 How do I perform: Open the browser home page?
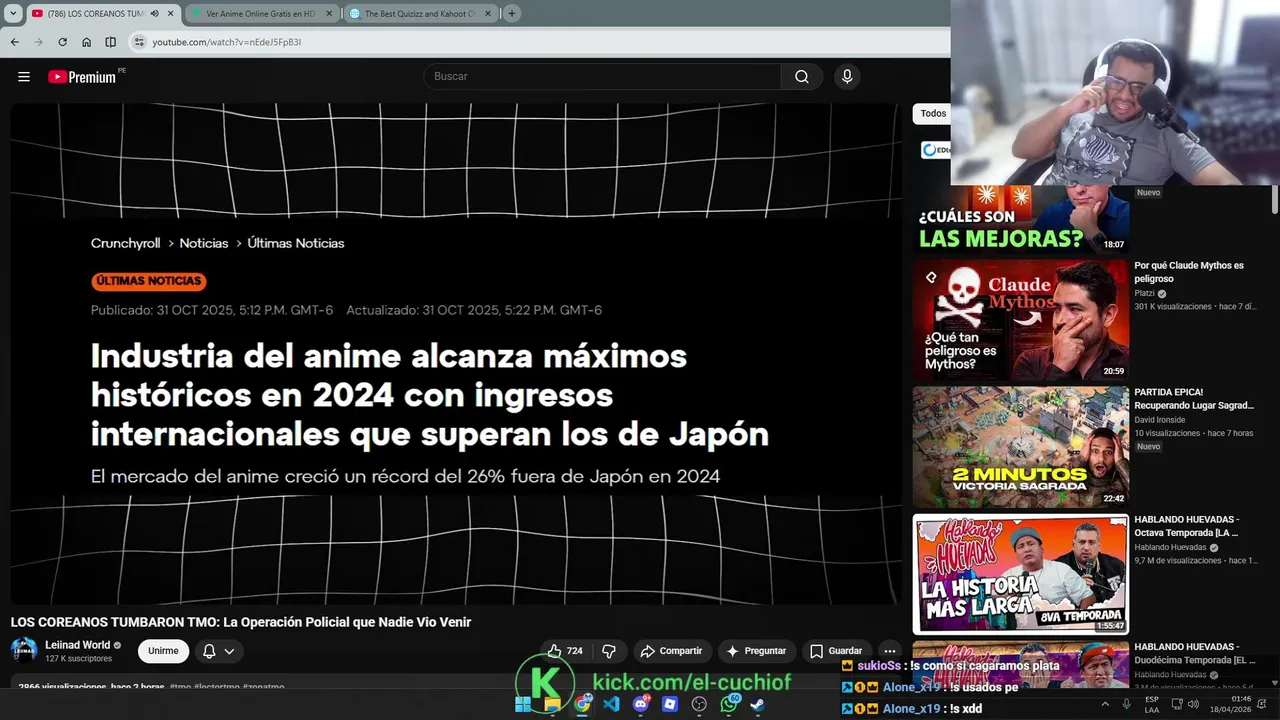86,42
